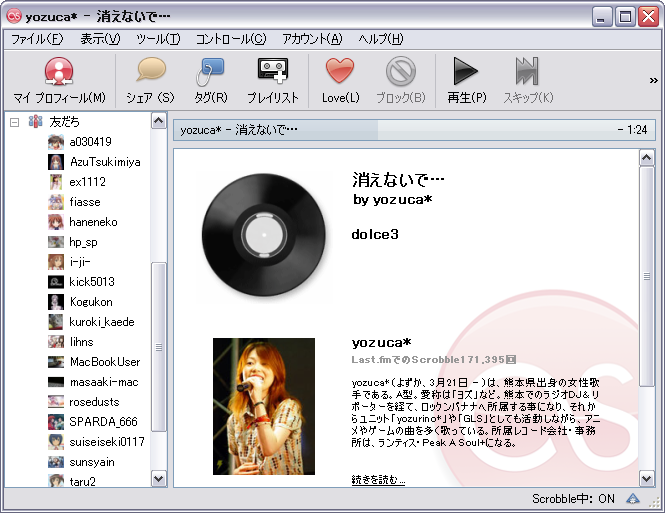Select friend a030419 avatar
The width and height of the screenshot is (665, 513).
[x=56, y=142]
